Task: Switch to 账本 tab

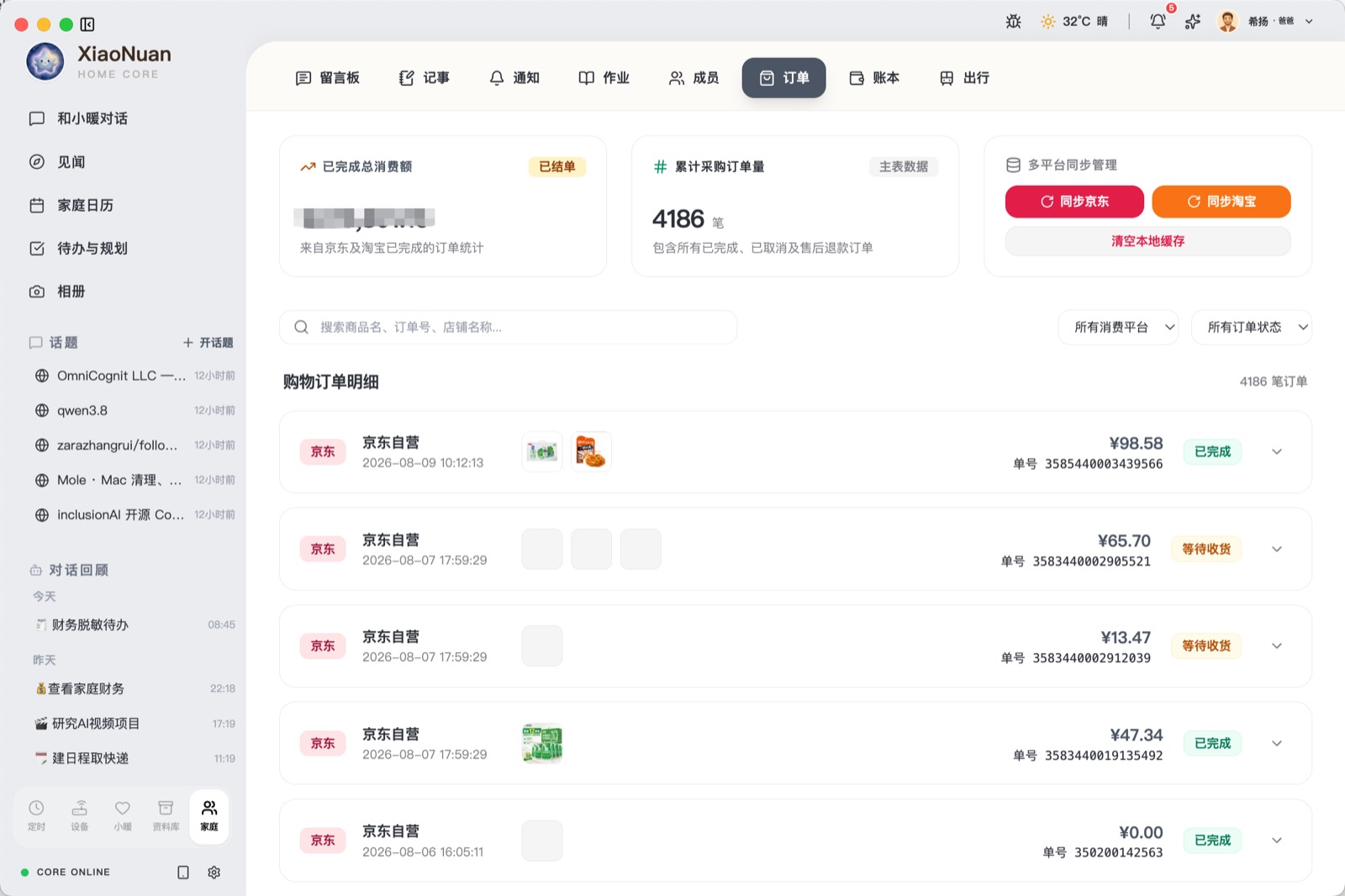Action: pos(874,78)
